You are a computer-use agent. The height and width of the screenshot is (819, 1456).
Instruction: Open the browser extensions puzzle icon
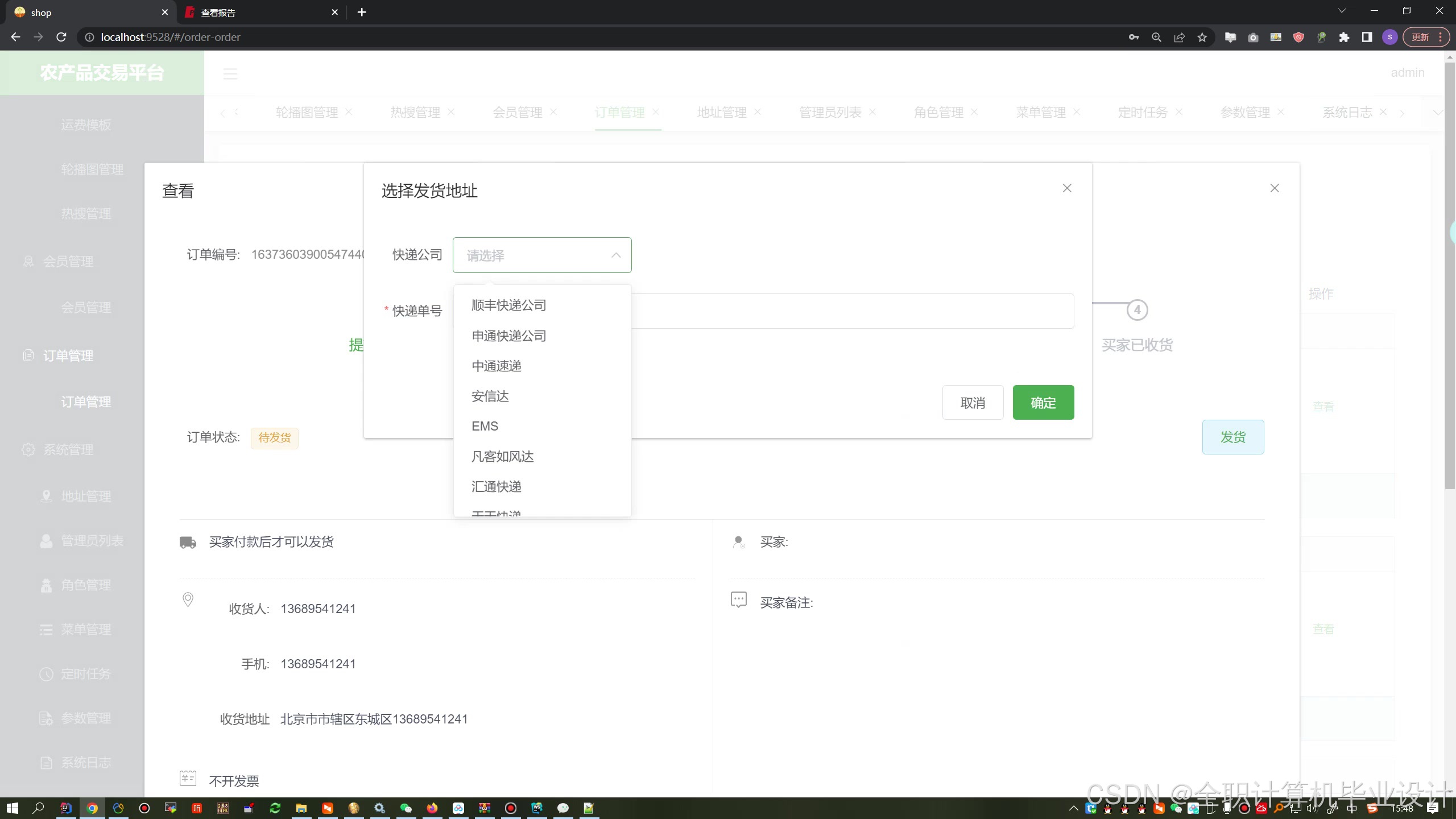(1344, 37)
